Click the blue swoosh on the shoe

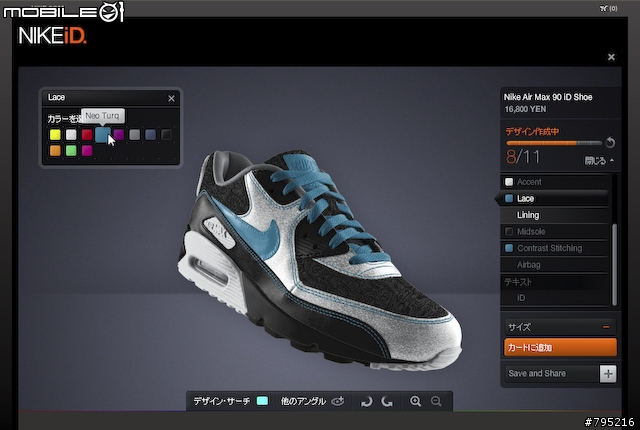(255, 235)
